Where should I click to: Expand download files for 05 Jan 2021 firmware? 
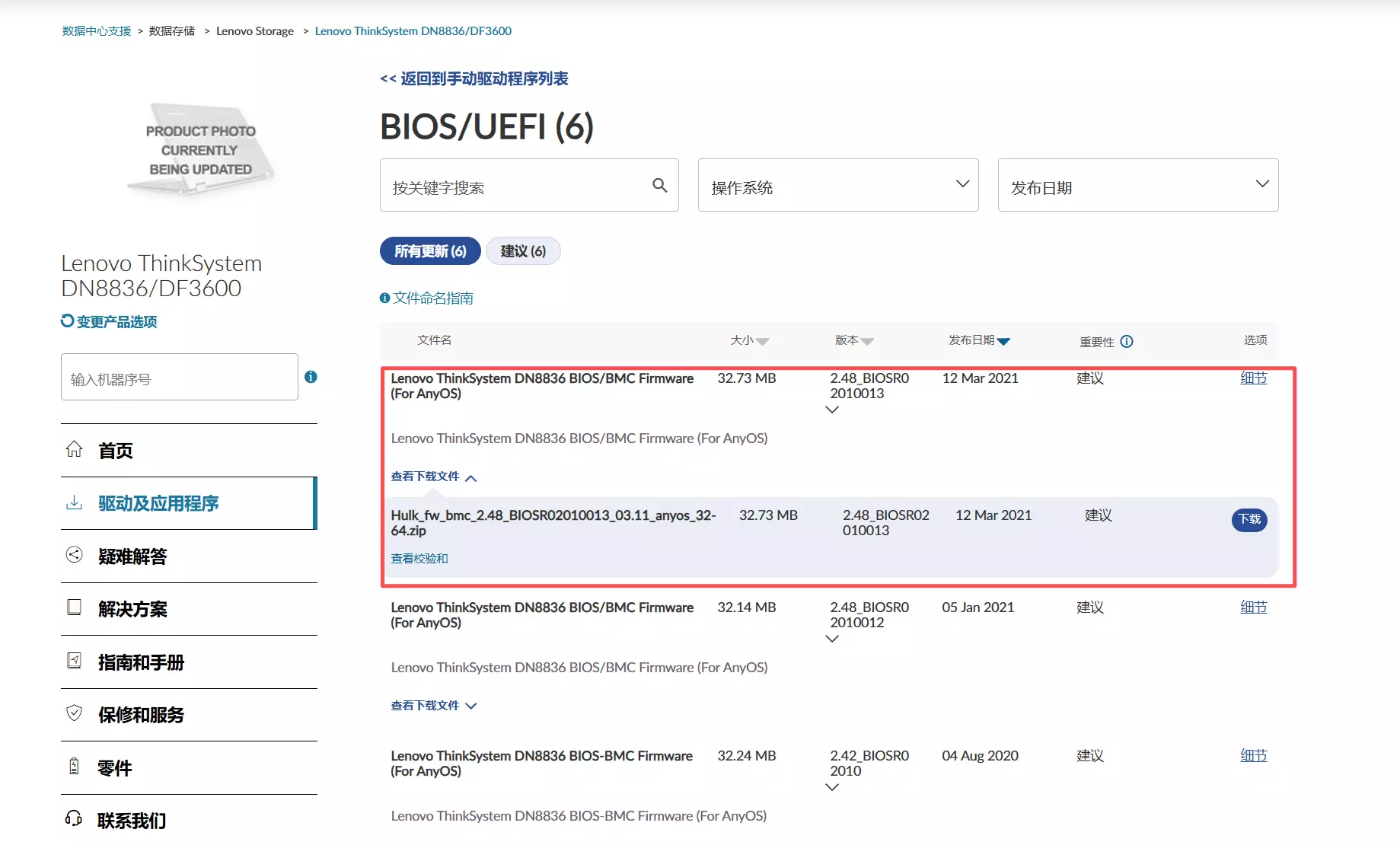coord(433,706)
